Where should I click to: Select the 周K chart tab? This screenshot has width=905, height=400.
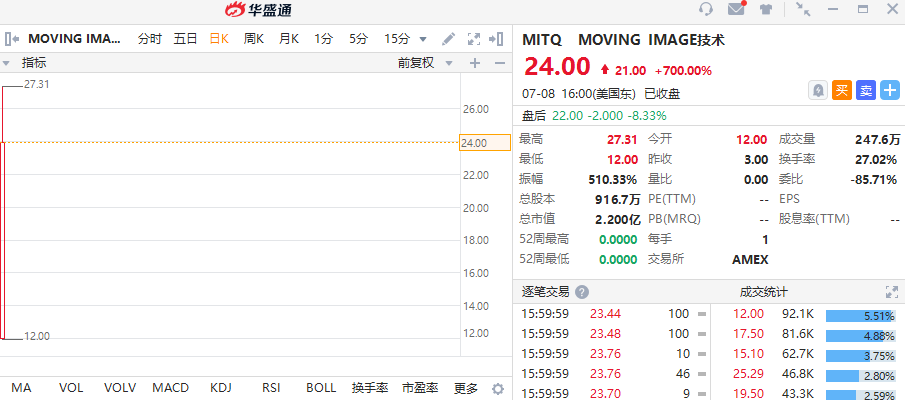click(253, 39)
